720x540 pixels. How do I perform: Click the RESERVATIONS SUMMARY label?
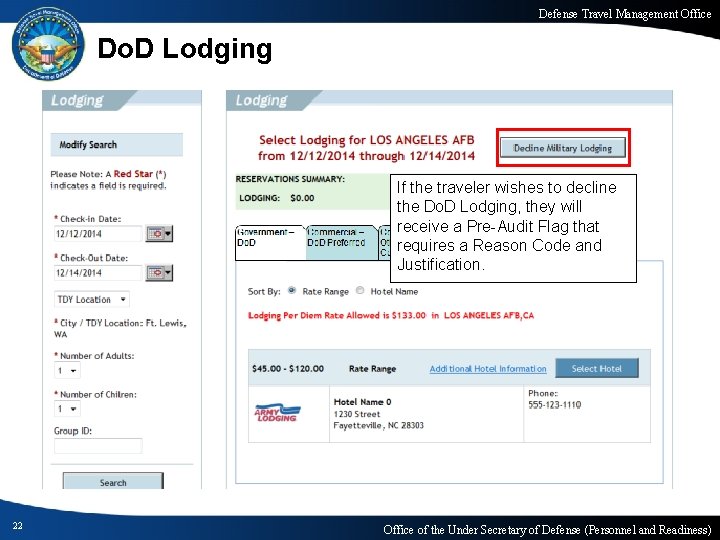point(290,179)
